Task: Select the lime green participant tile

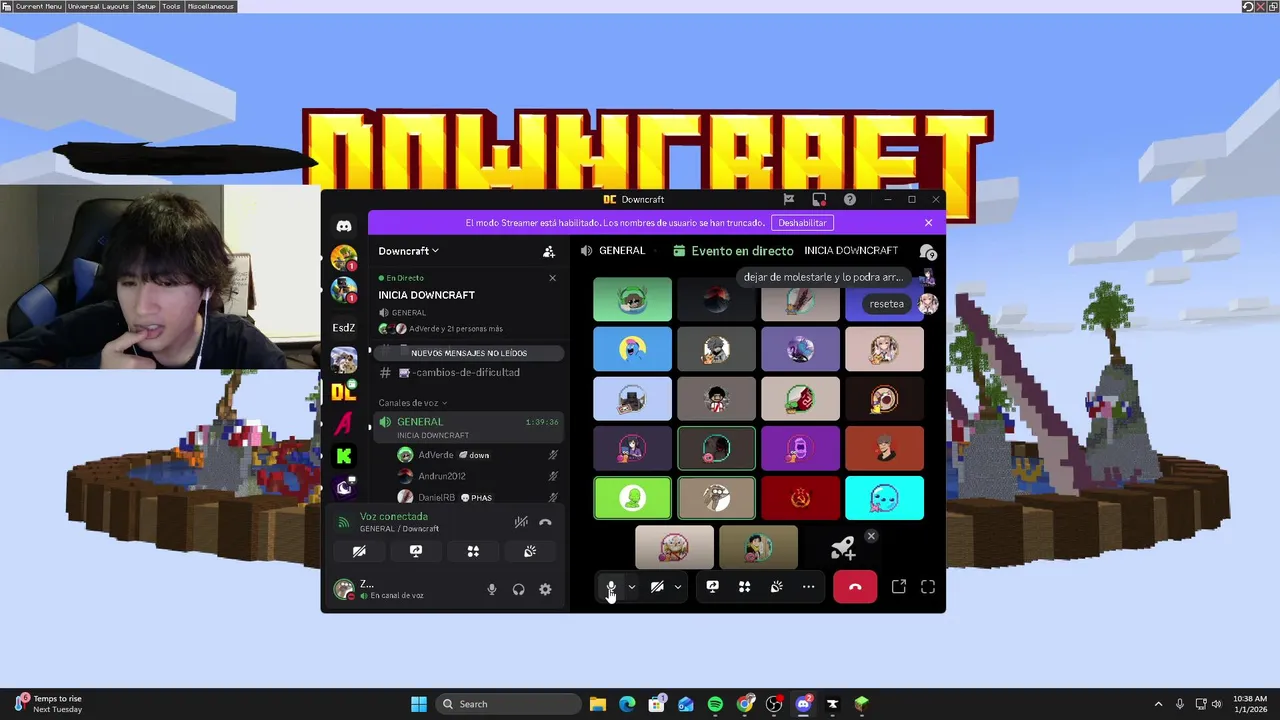Action: pyautogui.click(x=632, y=498)
